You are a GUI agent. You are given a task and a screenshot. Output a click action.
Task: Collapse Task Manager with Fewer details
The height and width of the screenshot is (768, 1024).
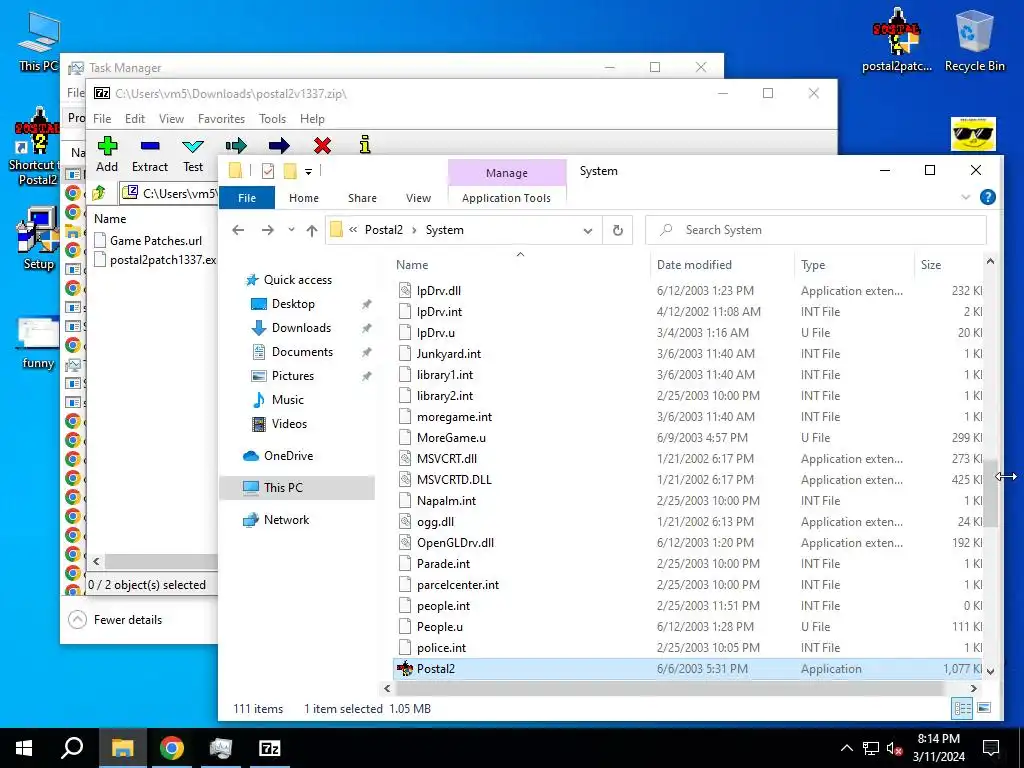[x=116, y=620]
